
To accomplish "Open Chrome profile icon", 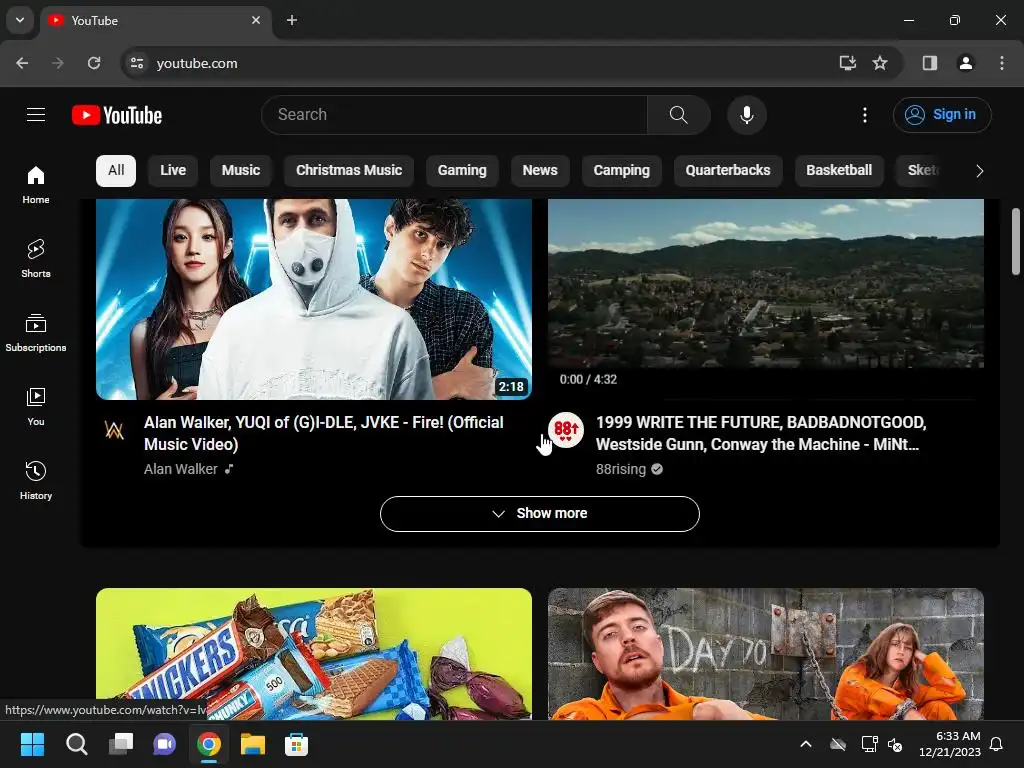I will tap(966, 63).
